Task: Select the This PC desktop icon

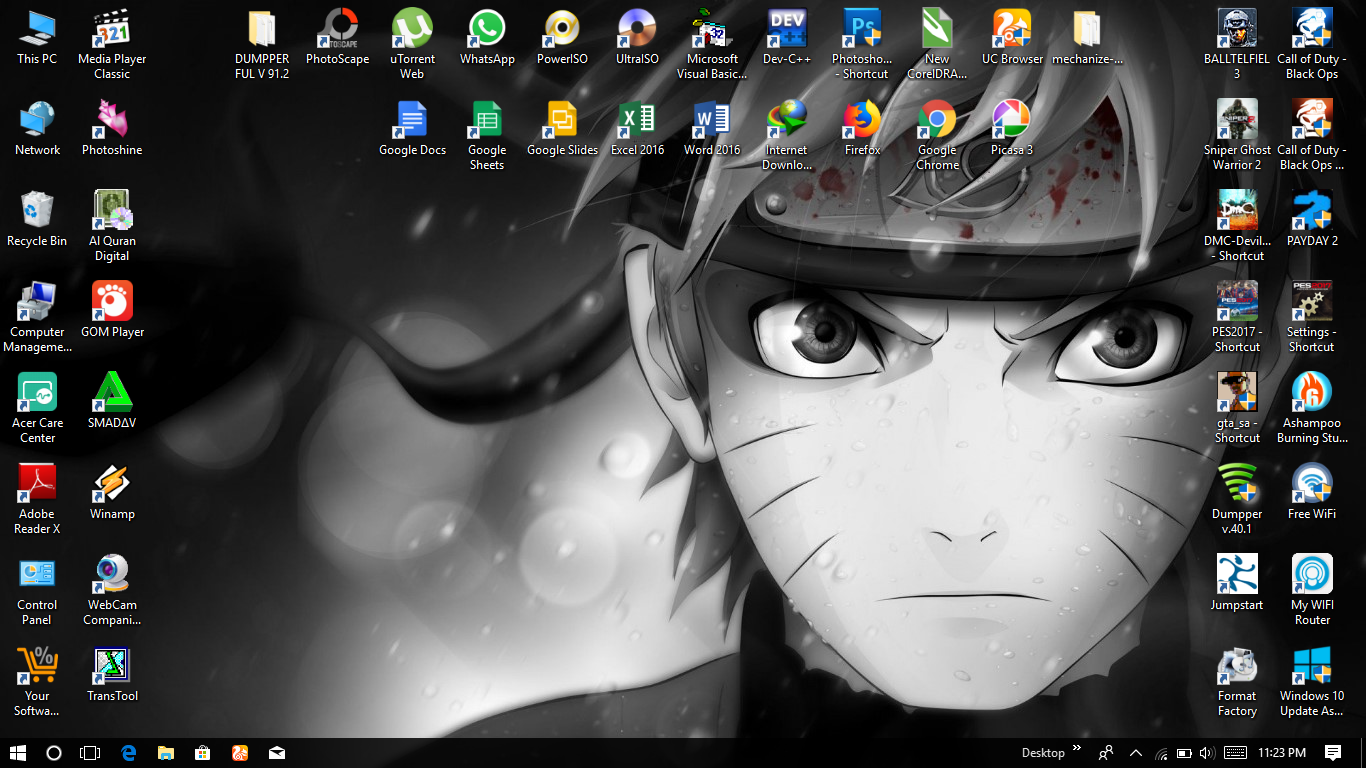Action: pyautogui.click(x=37, y=29)
